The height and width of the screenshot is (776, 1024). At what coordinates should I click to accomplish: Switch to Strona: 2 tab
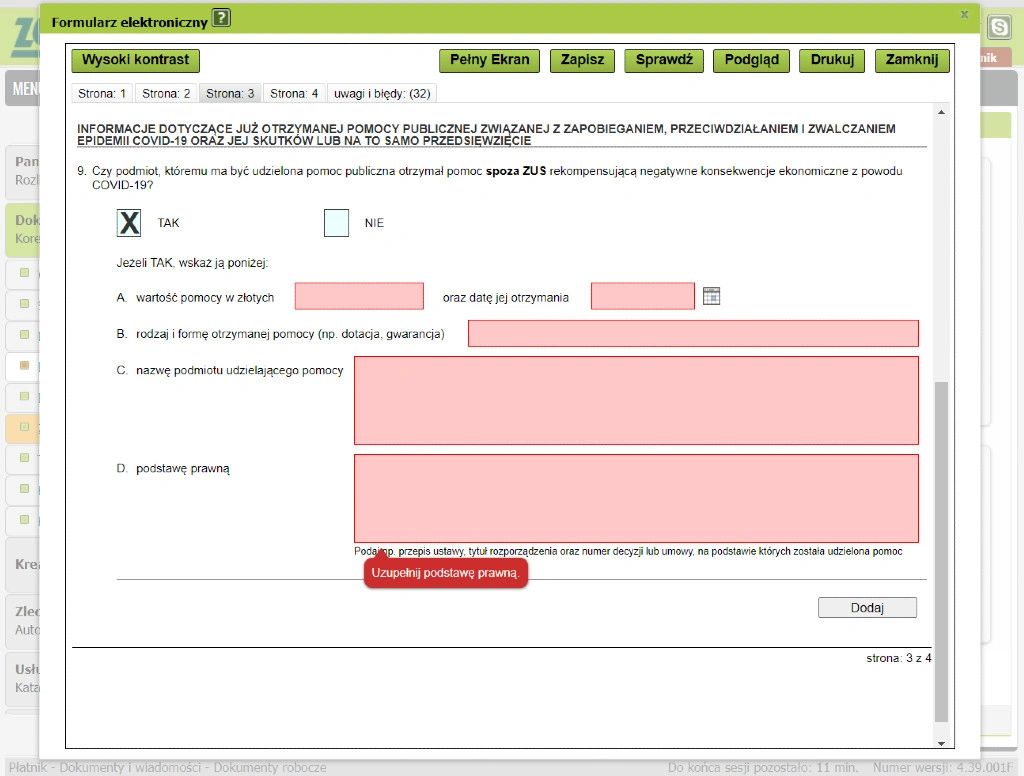pyautogui.click(x=166, y=94)
